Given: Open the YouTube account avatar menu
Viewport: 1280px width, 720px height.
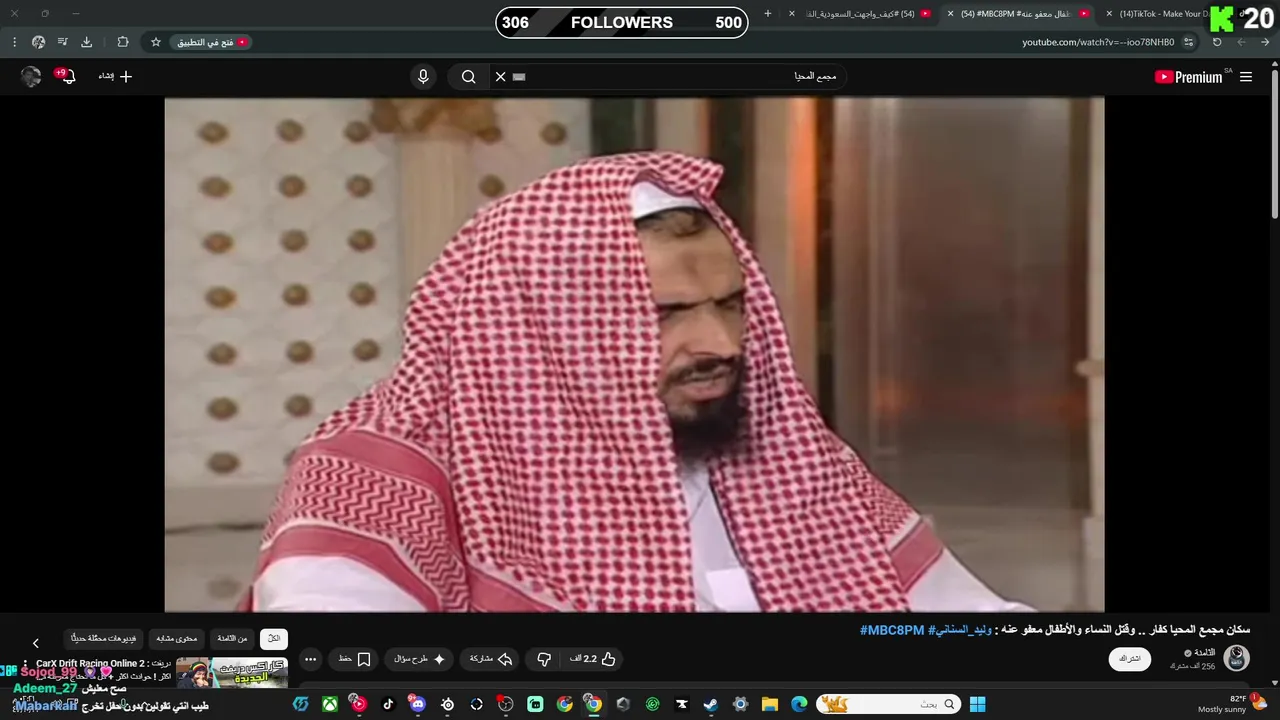Looking at the screenshot, I should click(x=31, y=77).
